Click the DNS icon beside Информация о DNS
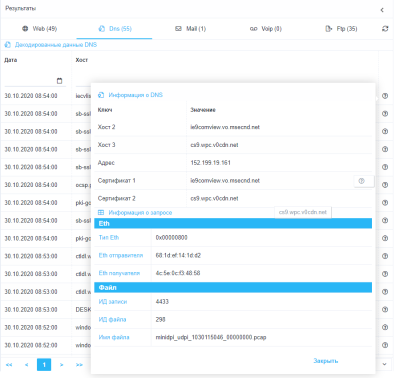 [x=101, y=95]
